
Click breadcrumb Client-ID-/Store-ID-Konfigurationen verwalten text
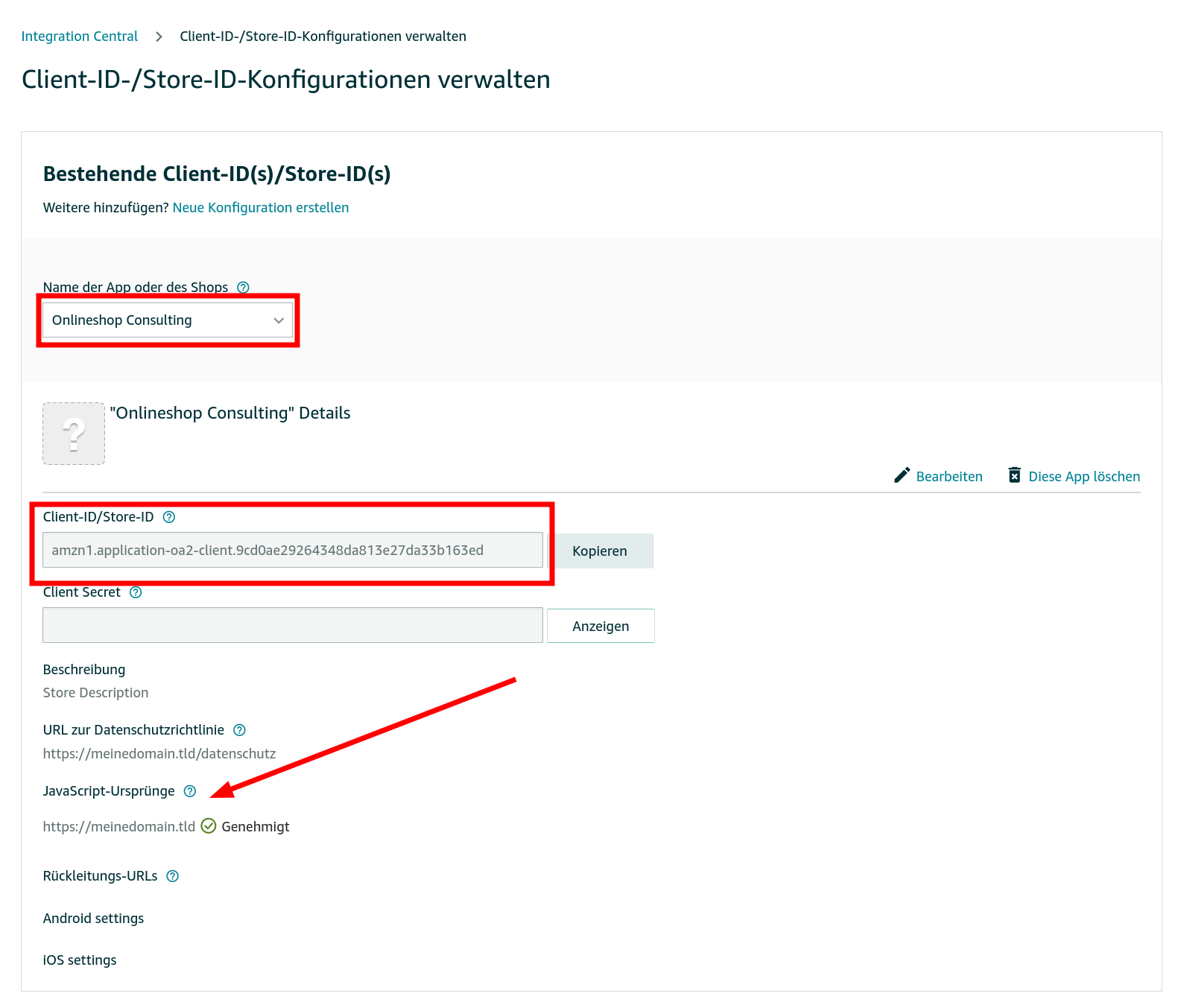(323, 37)
